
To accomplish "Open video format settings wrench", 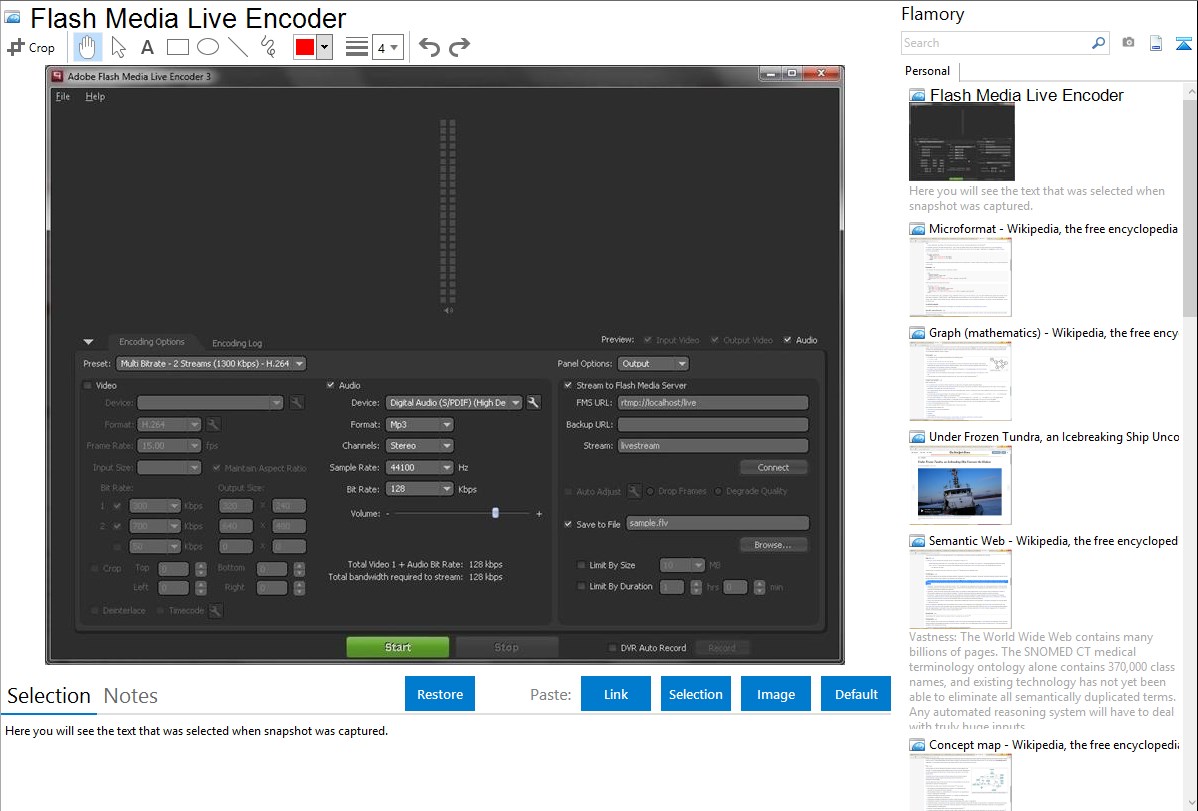I will [213, 424].
